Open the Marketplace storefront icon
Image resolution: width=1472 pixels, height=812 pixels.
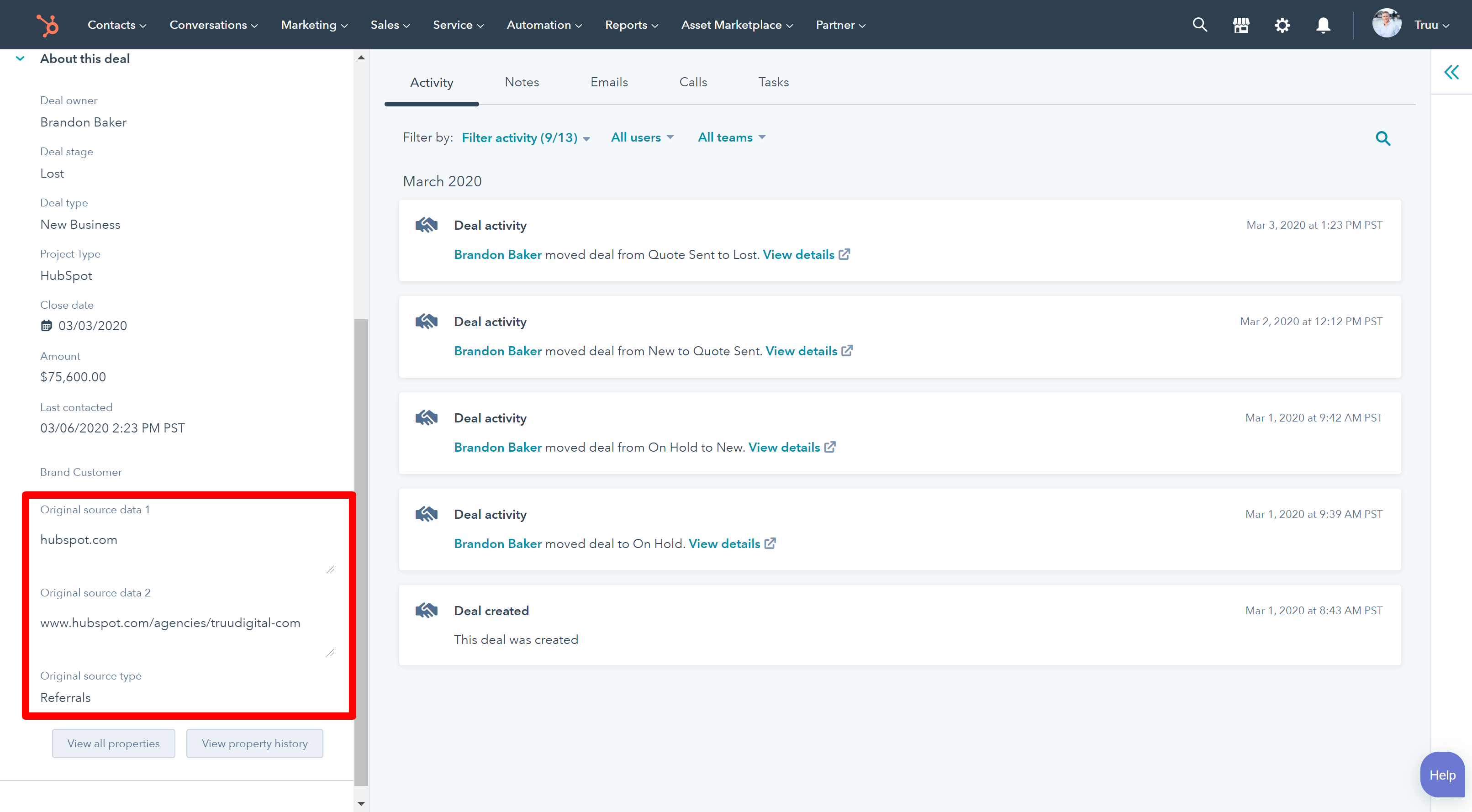(1241, 25)
